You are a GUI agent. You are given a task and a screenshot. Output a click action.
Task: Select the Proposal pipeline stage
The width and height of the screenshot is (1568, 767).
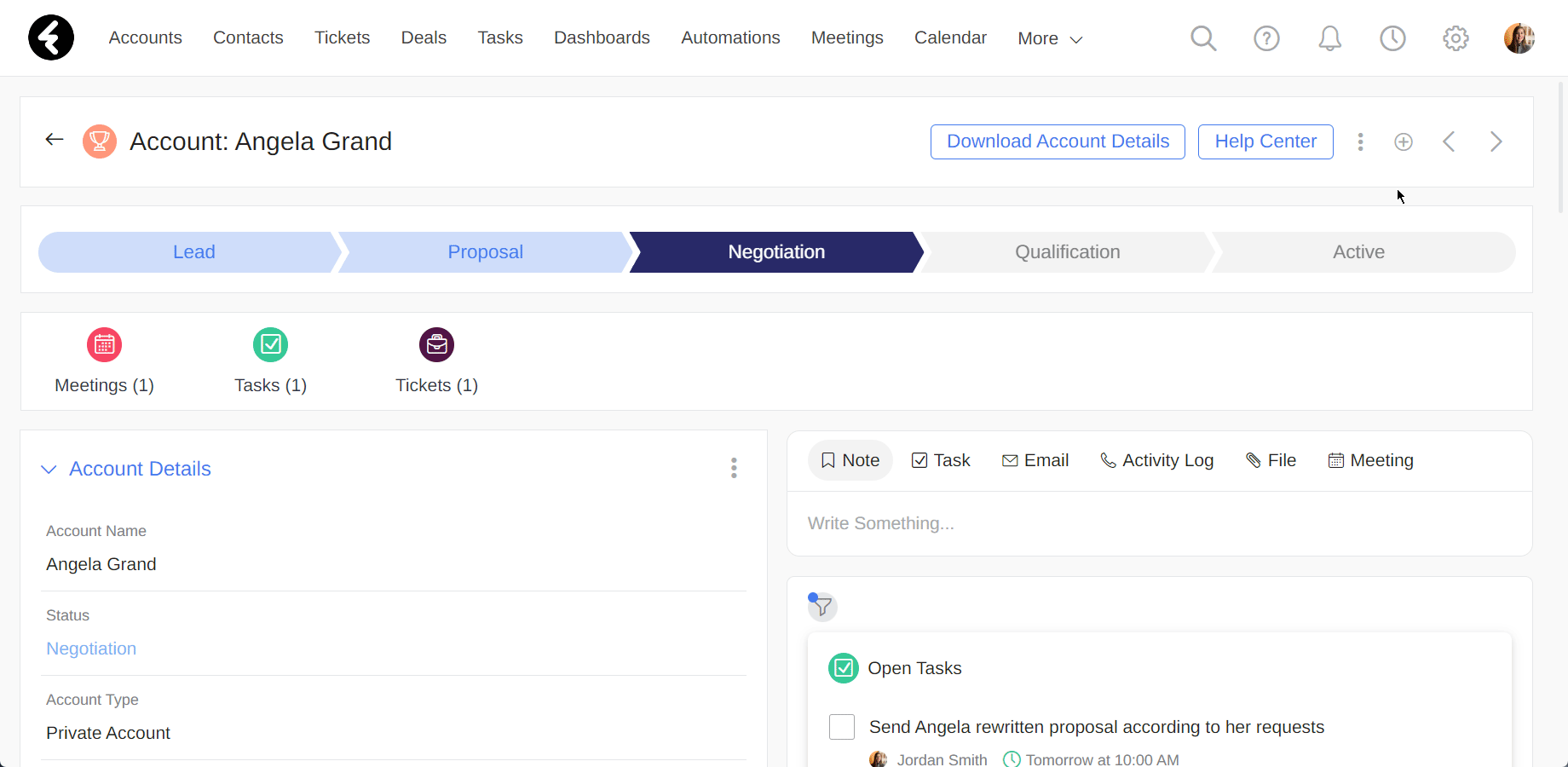tap(485, 252)
